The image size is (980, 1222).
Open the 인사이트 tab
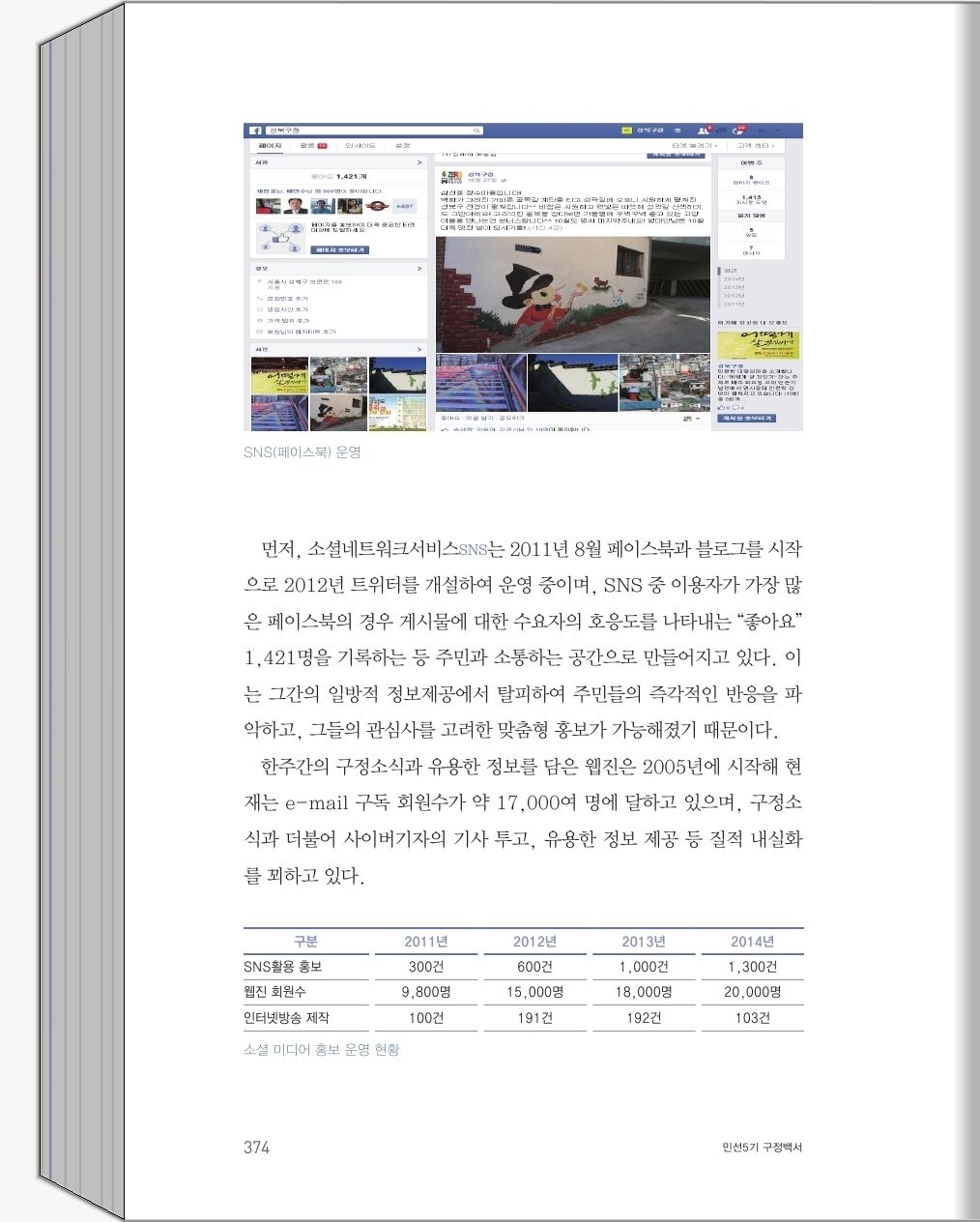[x=360, y=146]
